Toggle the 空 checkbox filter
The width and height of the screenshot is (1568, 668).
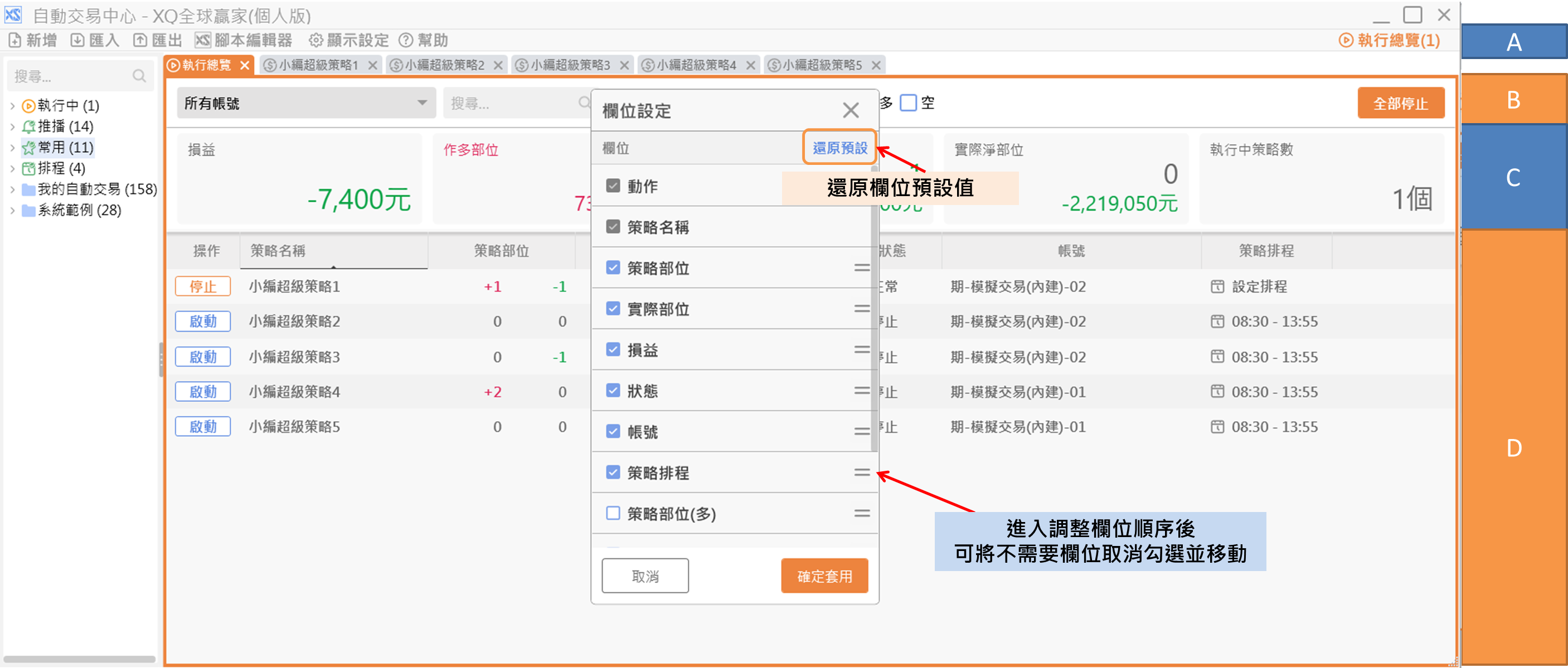pyautogui.click(x=907, y=103)
